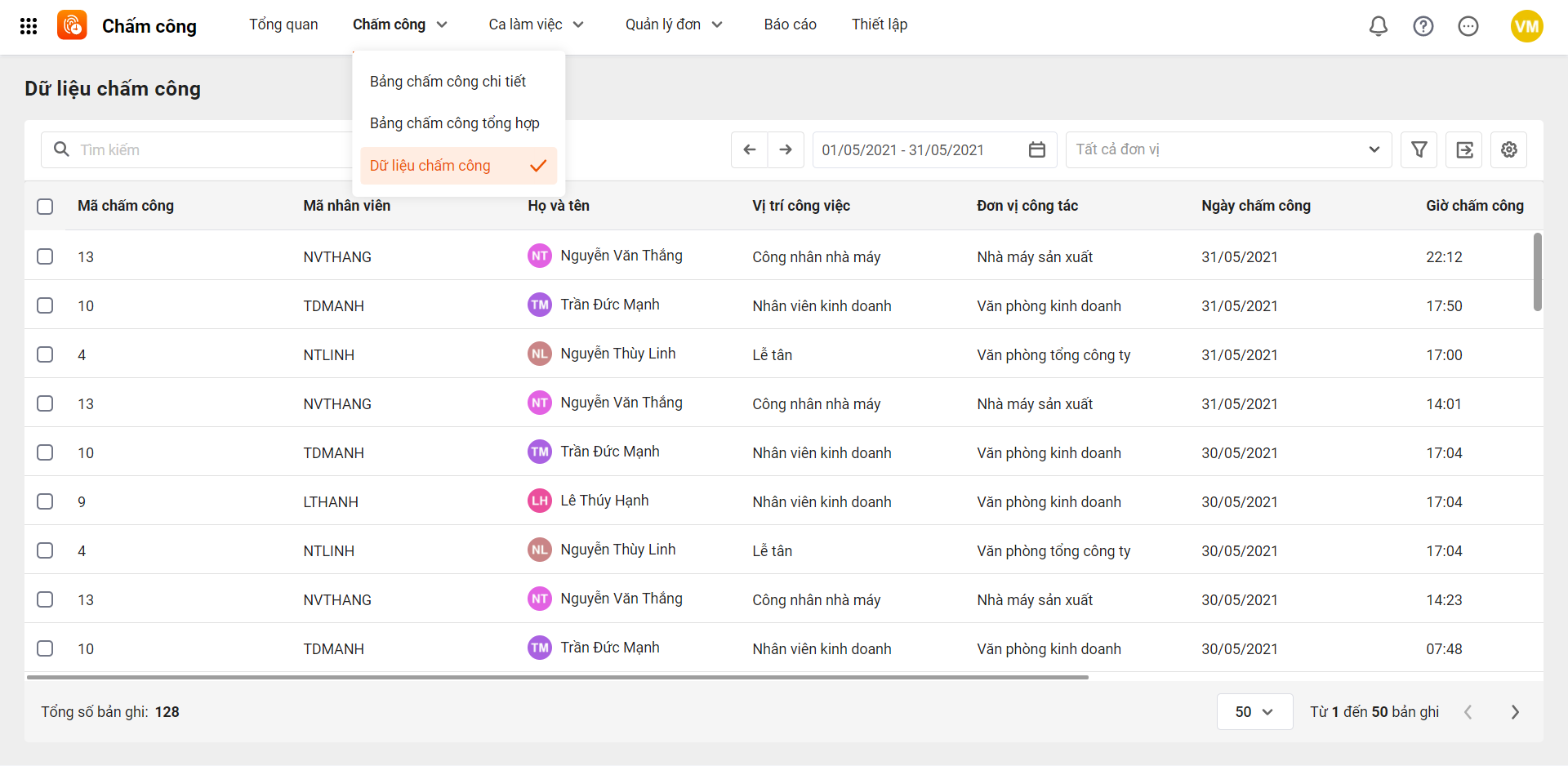
Task: Click the export data icon
Action: [x=1463, y=149]
